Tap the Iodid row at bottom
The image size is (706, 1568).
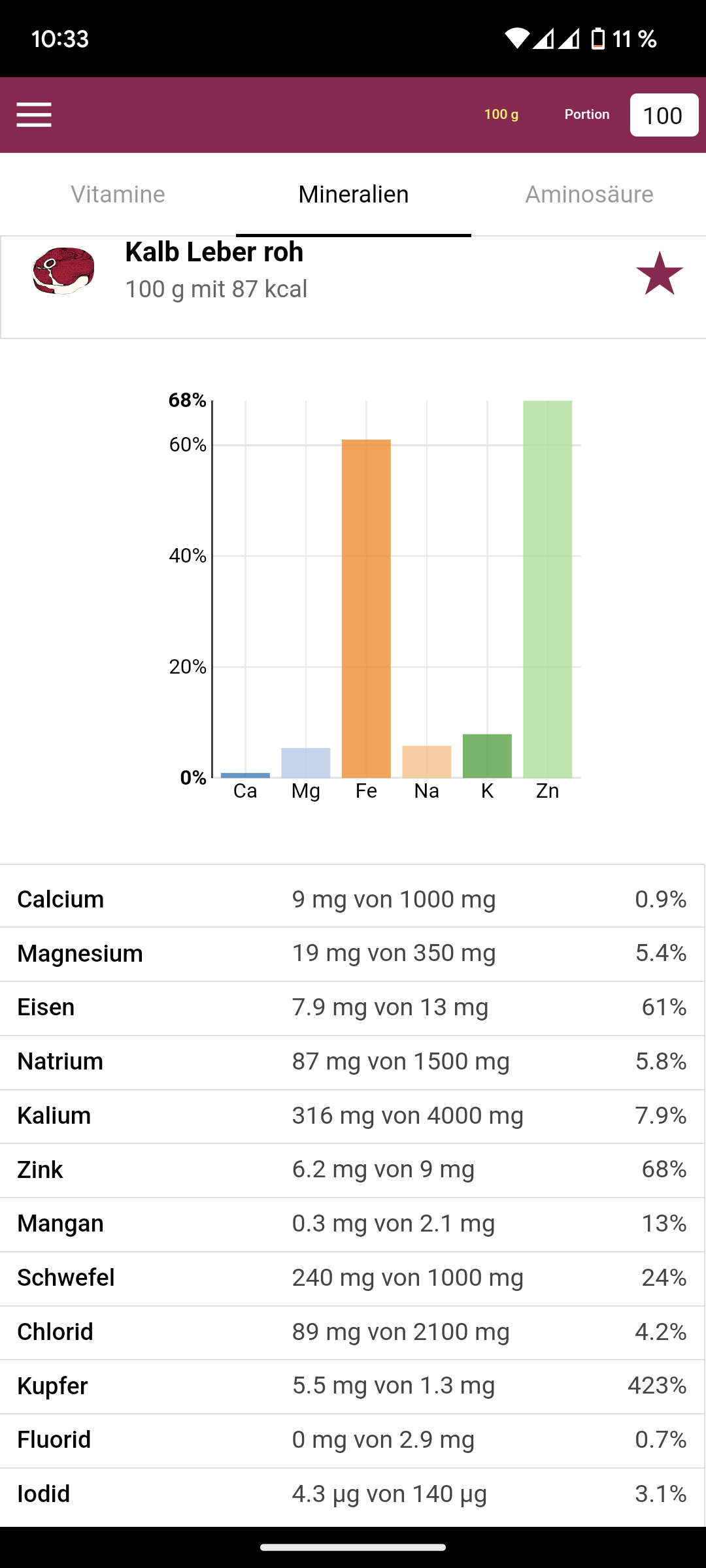pyautogui.click(x=352, y=1494)
